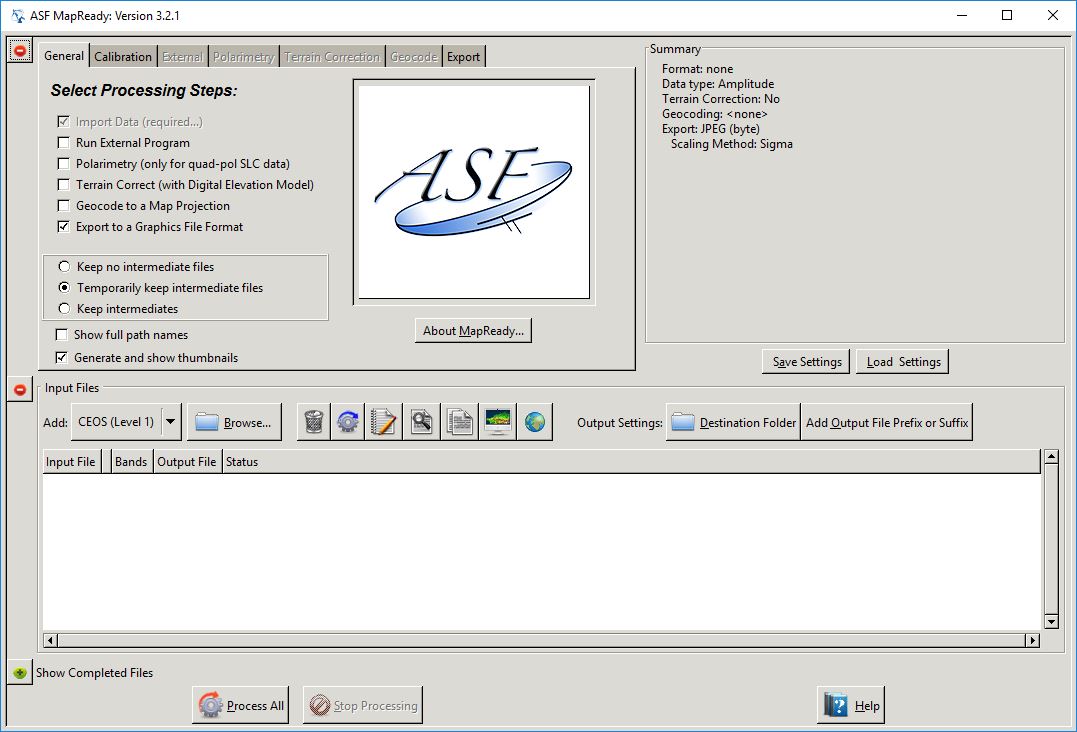Enable Show full path names
1077x732 pixels.
point(62,334)
